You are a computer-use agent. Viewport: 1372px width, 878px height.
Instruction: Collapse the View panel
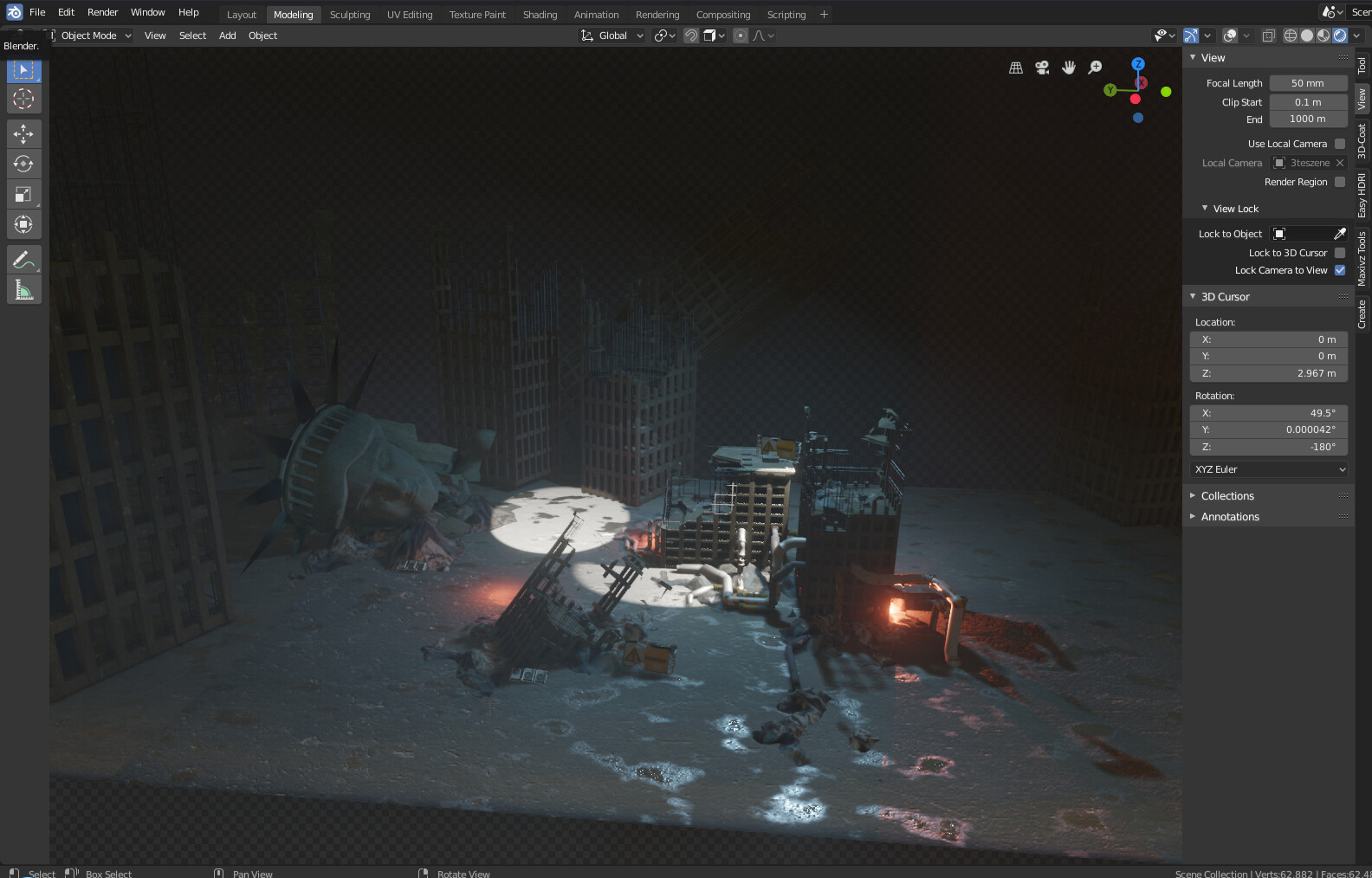[x=1193, y=57]
